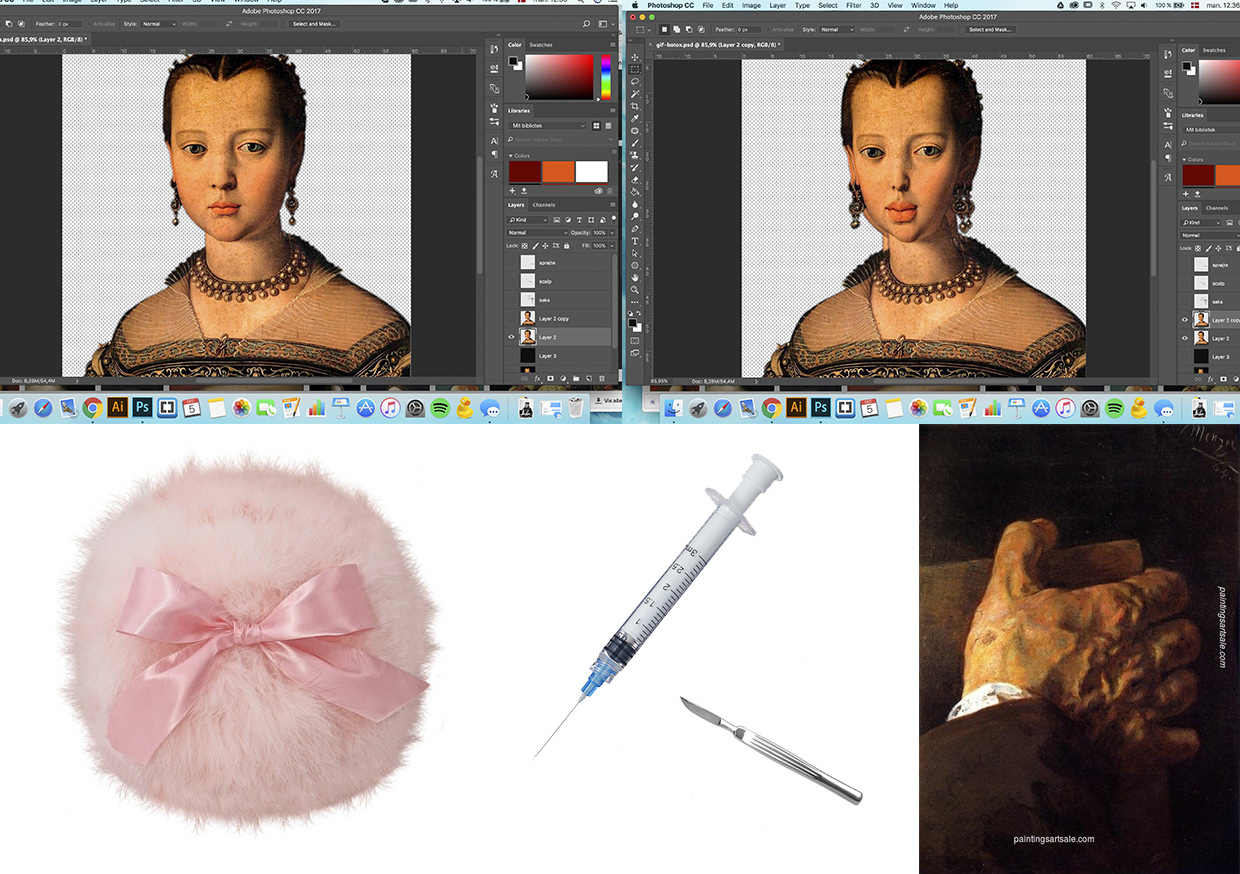
Task: Open Photoshop CC application menu in right window
Action: click(670, 5)
